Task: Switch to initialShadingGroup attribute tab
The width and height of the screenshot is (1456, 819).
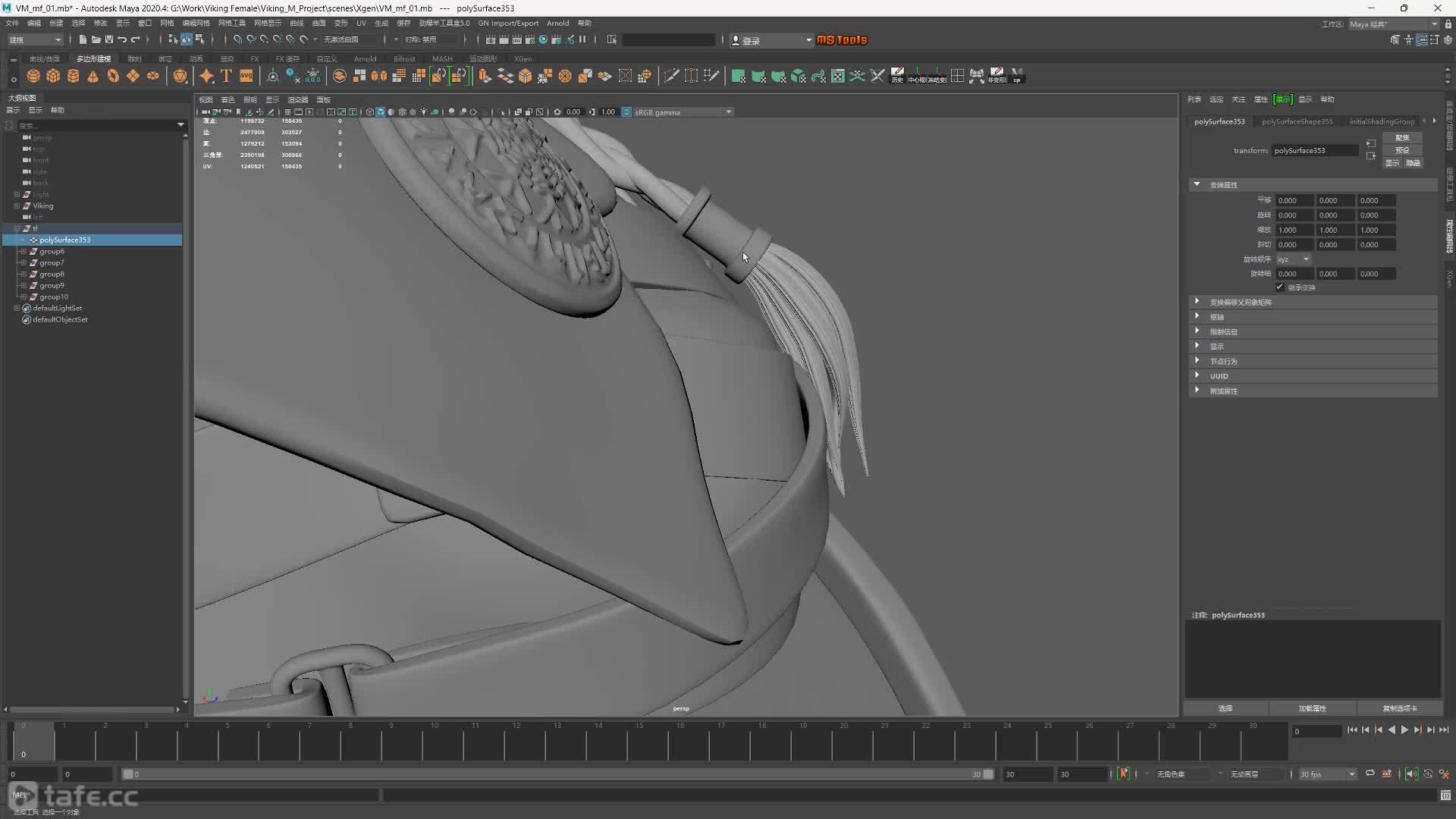Action: [1382, 121]
